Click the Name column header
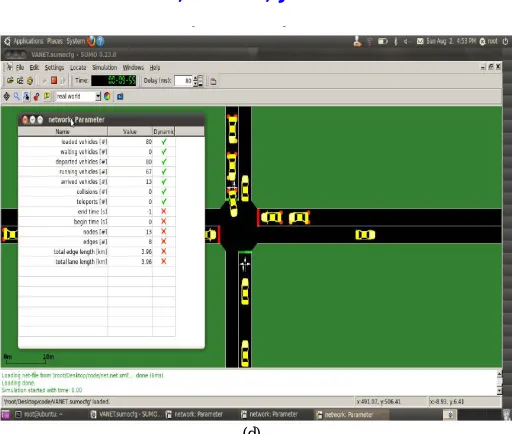 pos(63,131)
